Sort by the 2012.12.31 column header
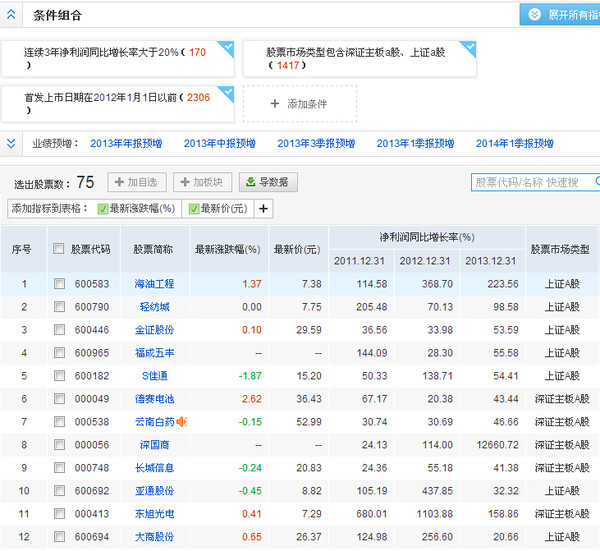This screenshot has height=551, width=600. 425,261
